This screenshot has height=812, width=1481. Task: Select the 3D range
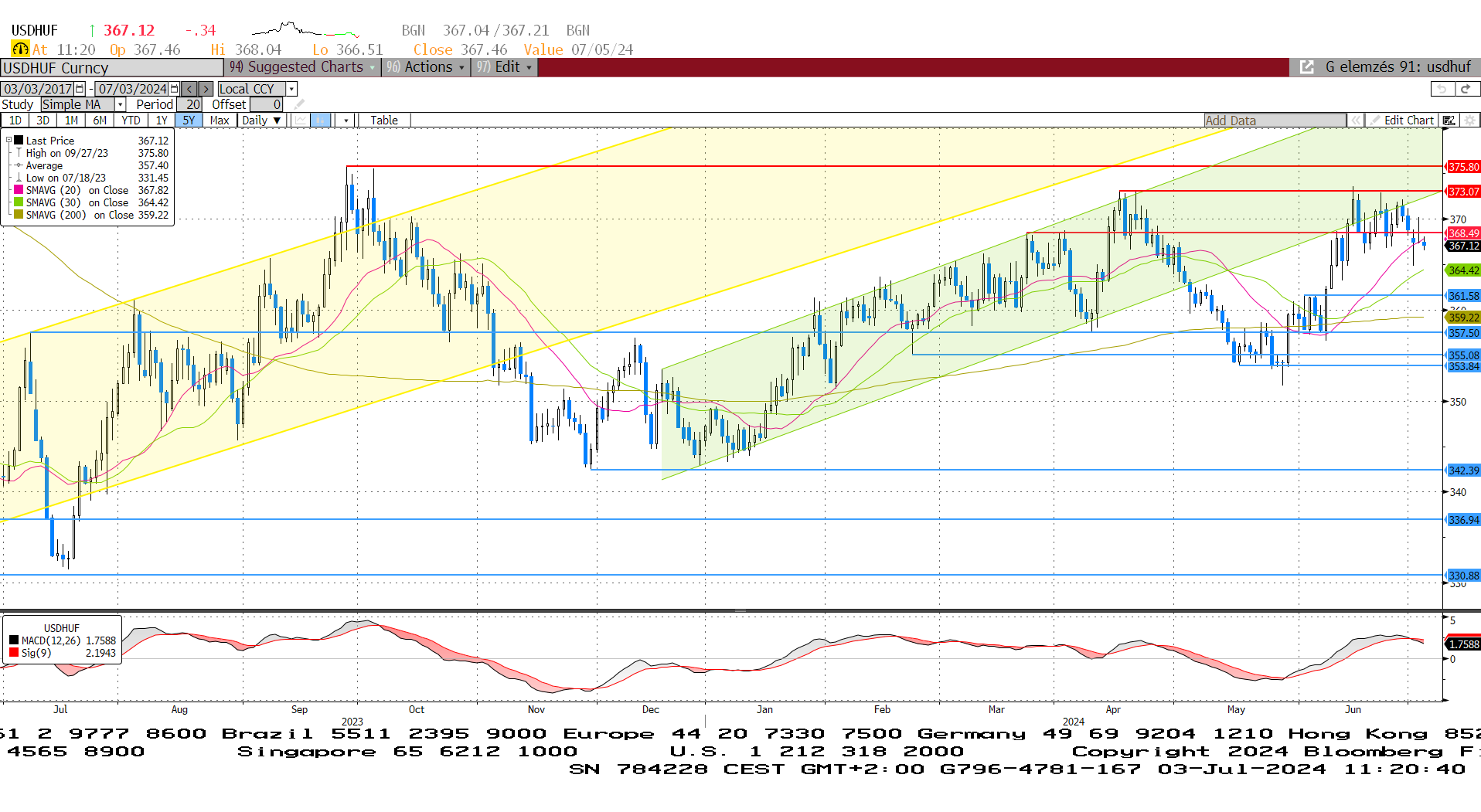(43, 120)
